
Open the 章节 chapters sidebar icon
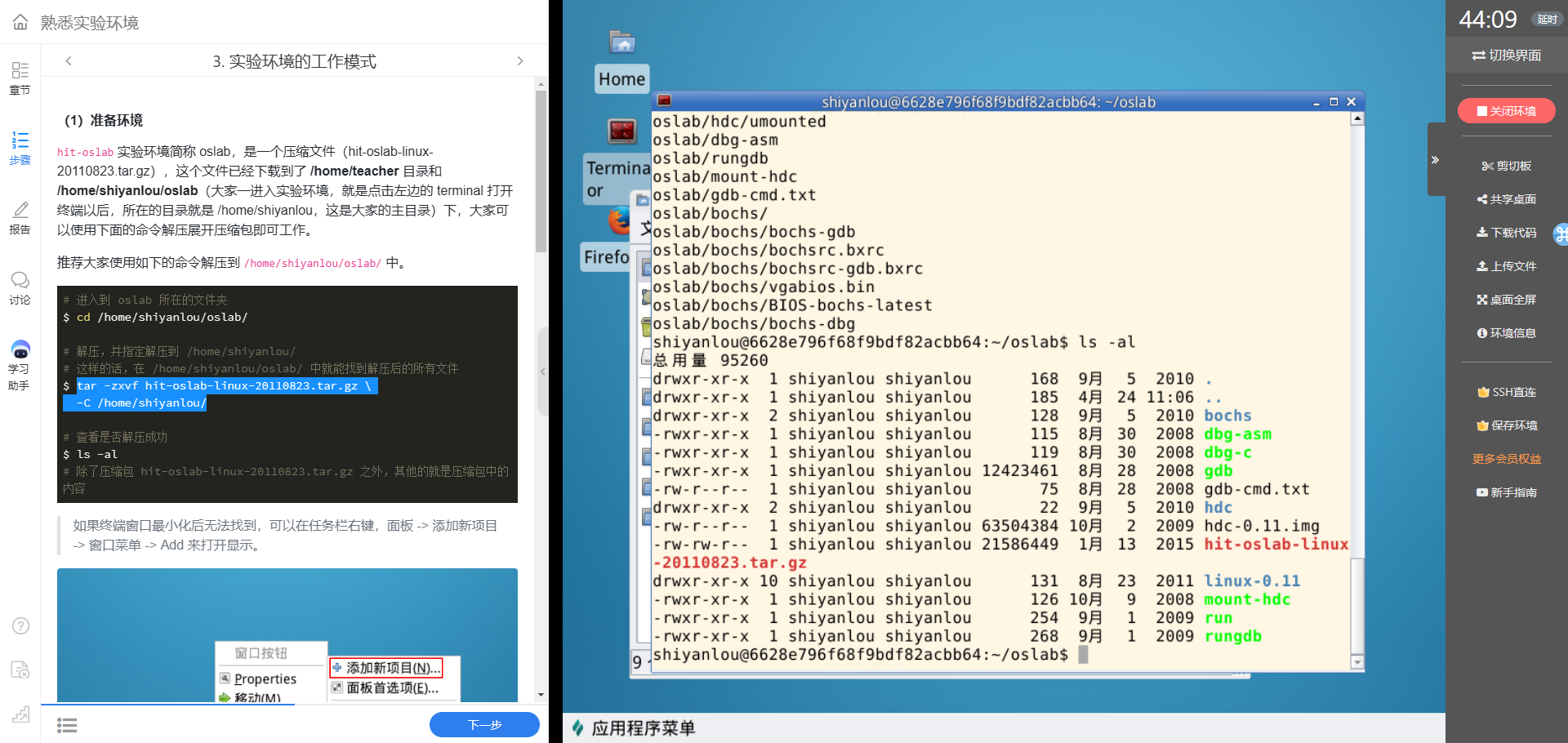[20, 78]
